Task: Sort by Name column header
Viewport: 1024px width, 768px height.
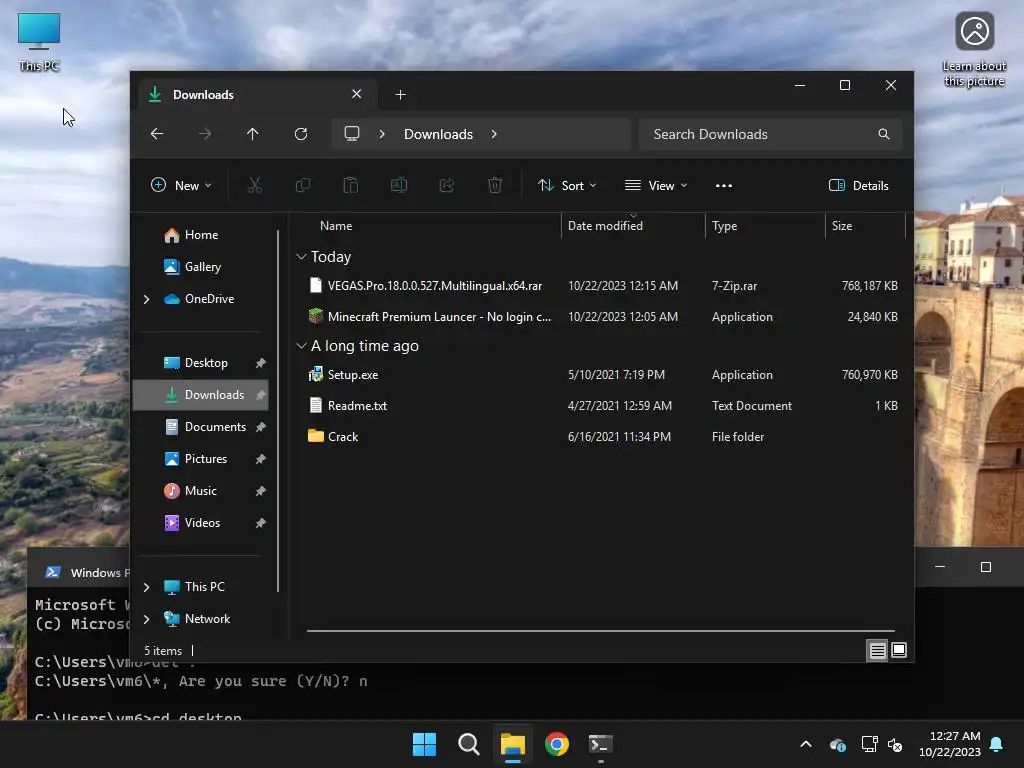Action: [x=431, y=226]
